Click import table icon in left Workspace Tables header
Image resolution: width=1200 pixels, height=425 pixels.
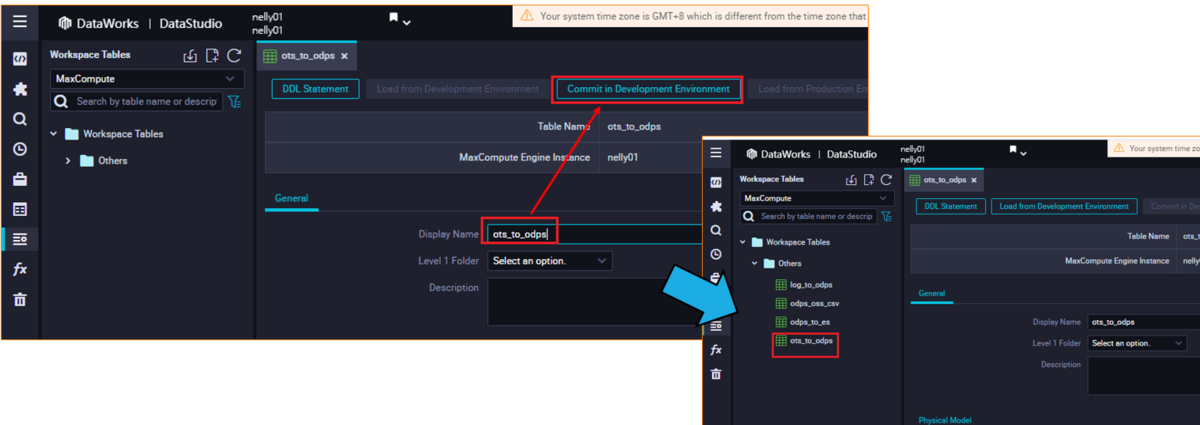[190, 56]
